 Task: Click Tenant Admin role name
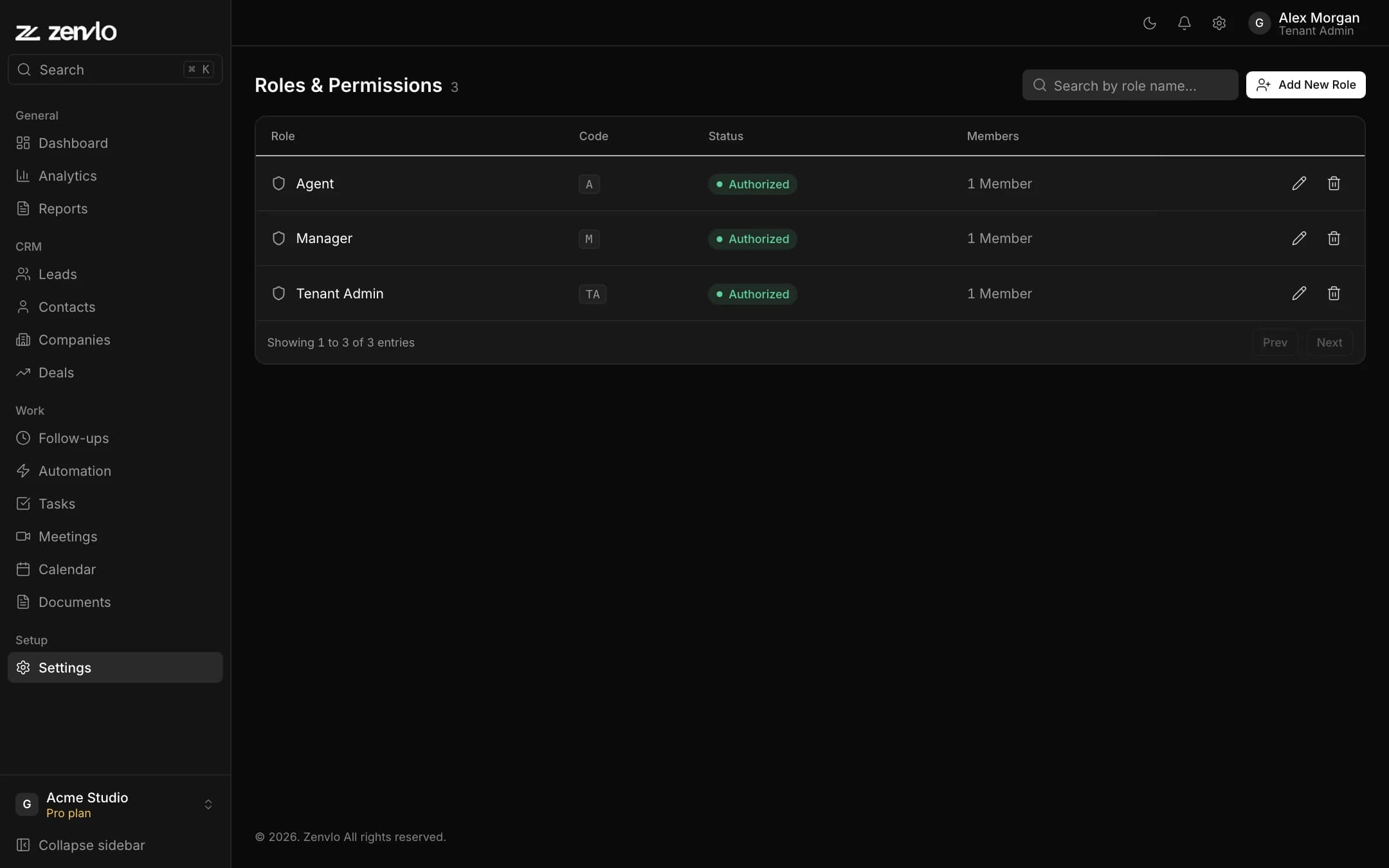point(340,293)
